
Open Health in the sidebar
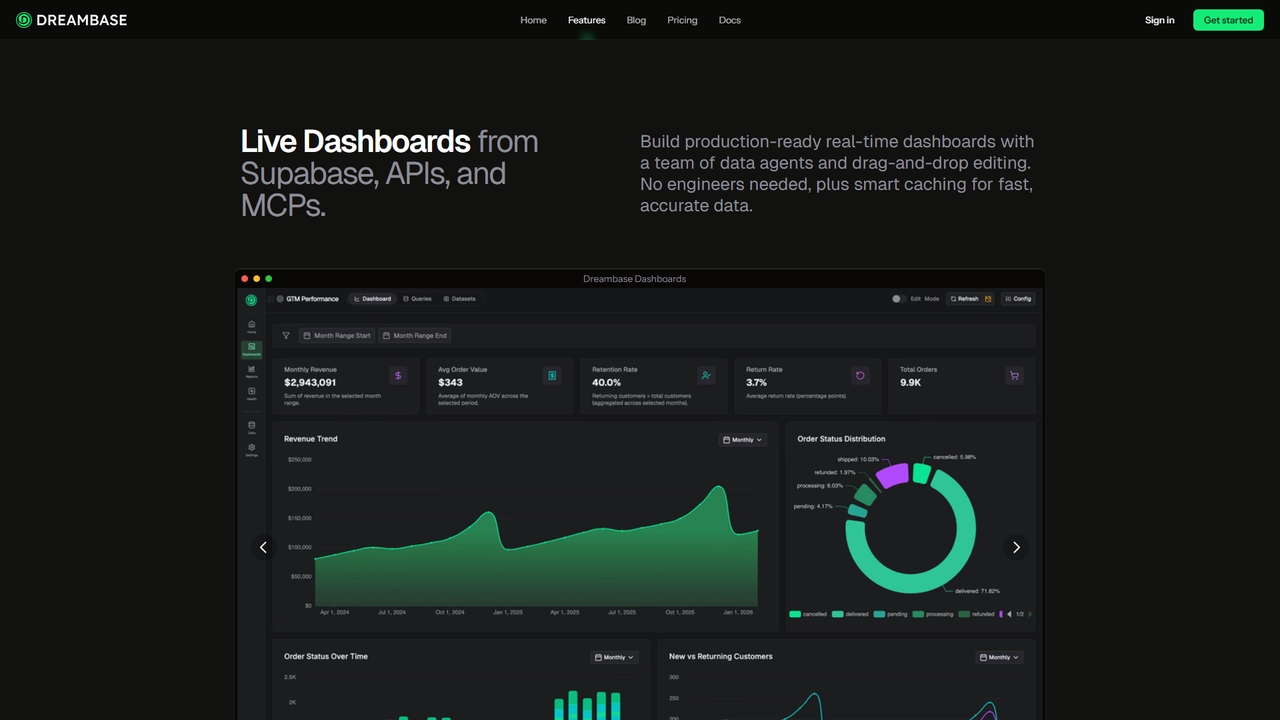point(251,393)
